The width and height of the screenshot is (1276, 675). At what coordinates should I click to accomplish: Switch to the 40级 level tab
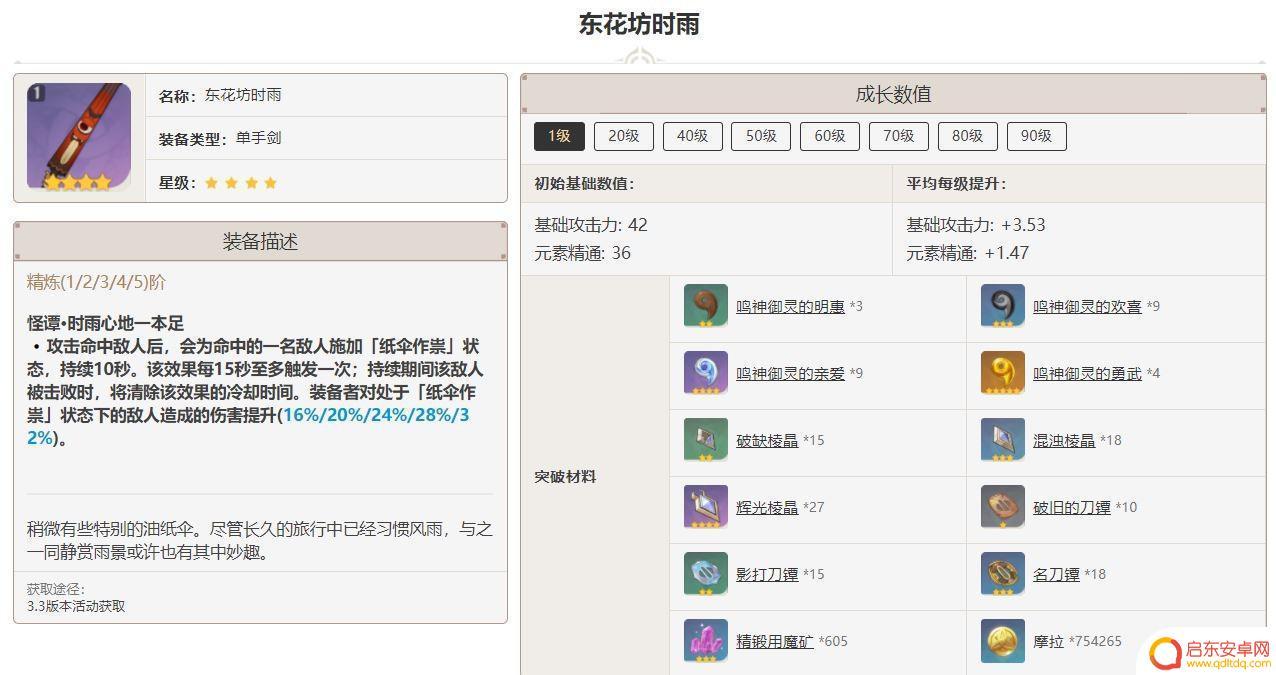[x=692, y=136]
